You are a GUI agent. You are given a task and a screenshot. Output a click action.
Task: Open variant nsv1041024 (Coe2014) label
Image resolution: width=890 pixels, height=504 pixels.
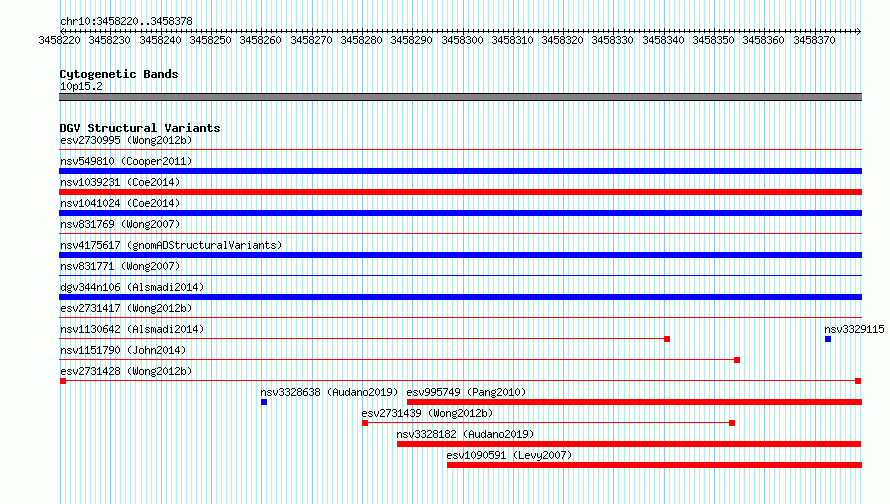click(120, 203)
